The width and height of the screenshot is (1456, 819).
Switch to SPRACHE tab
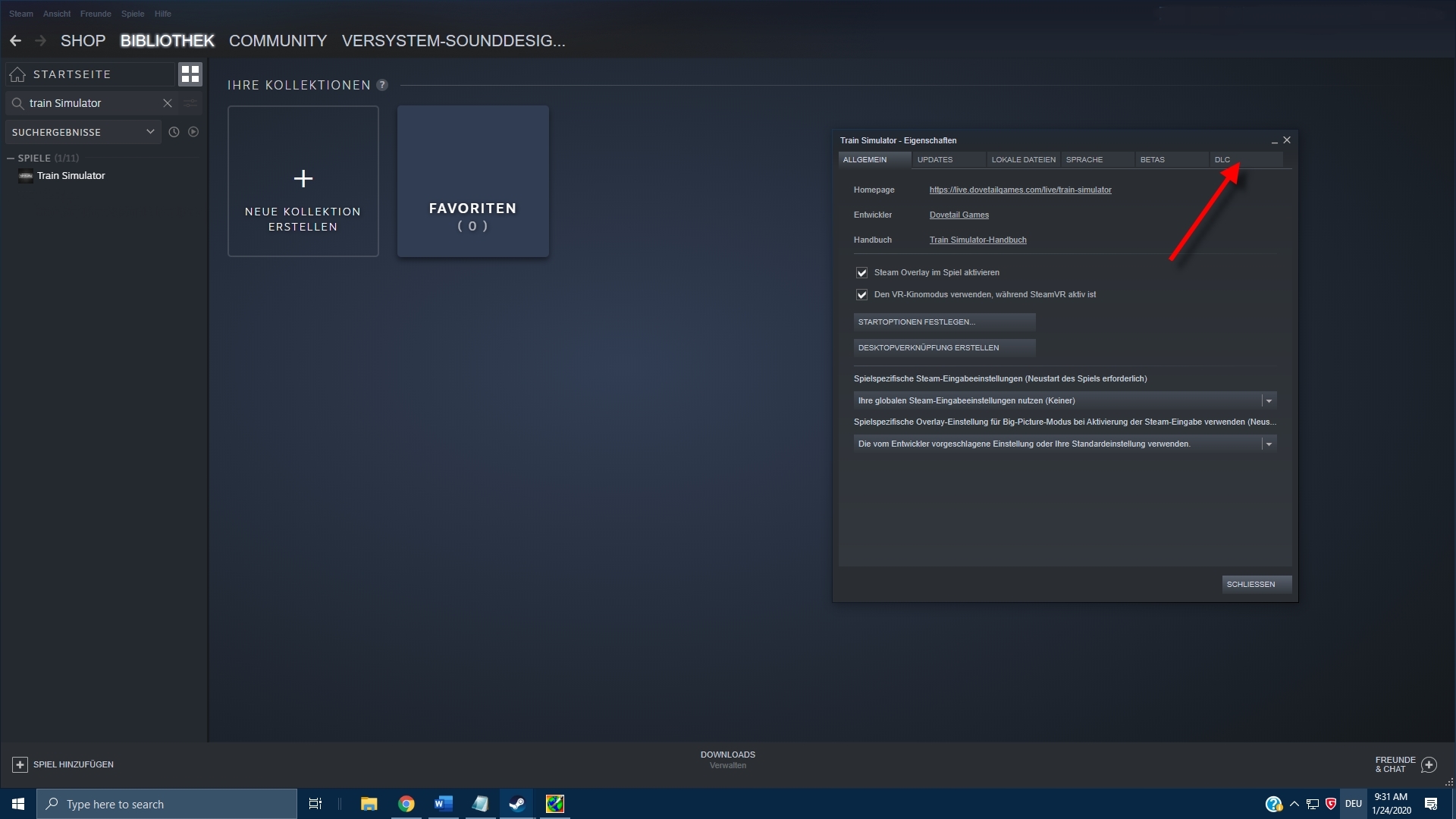click(1098, 160)
